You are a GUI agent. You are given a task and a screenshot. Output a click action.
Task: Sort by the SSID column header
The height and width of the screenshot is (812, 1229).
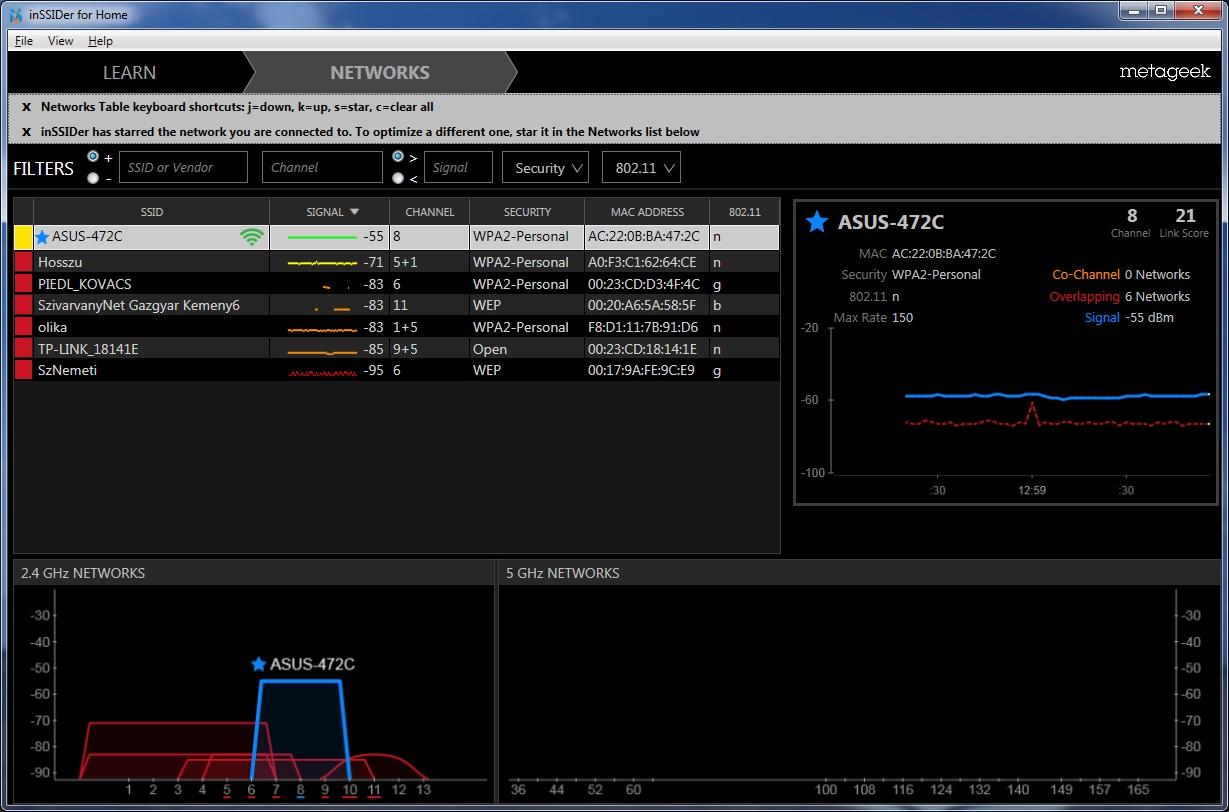151,212
